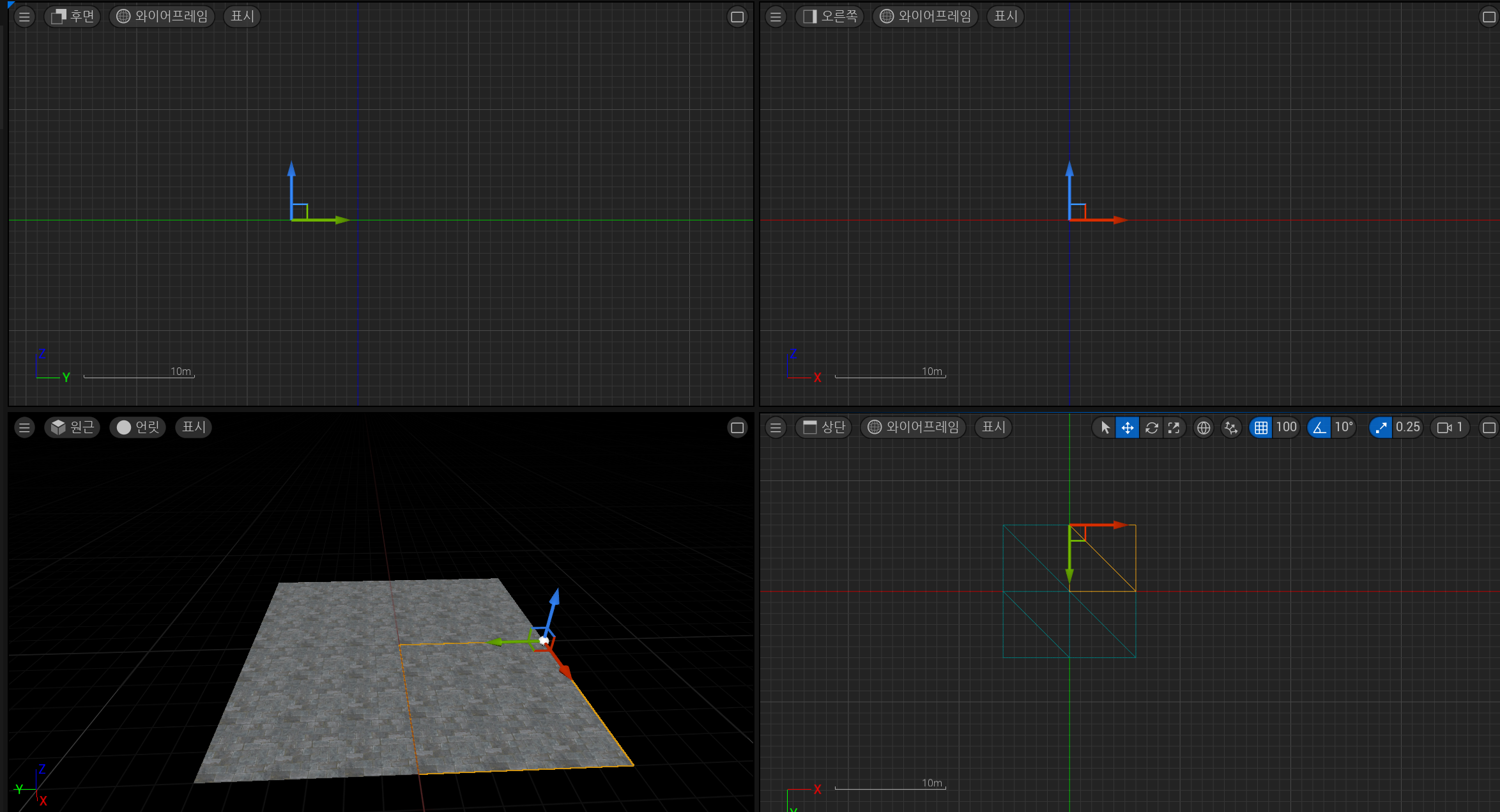This screenshot has width=1500, height=812.
Task: Open surface snapping options icon
Action: coord(1230,427)
